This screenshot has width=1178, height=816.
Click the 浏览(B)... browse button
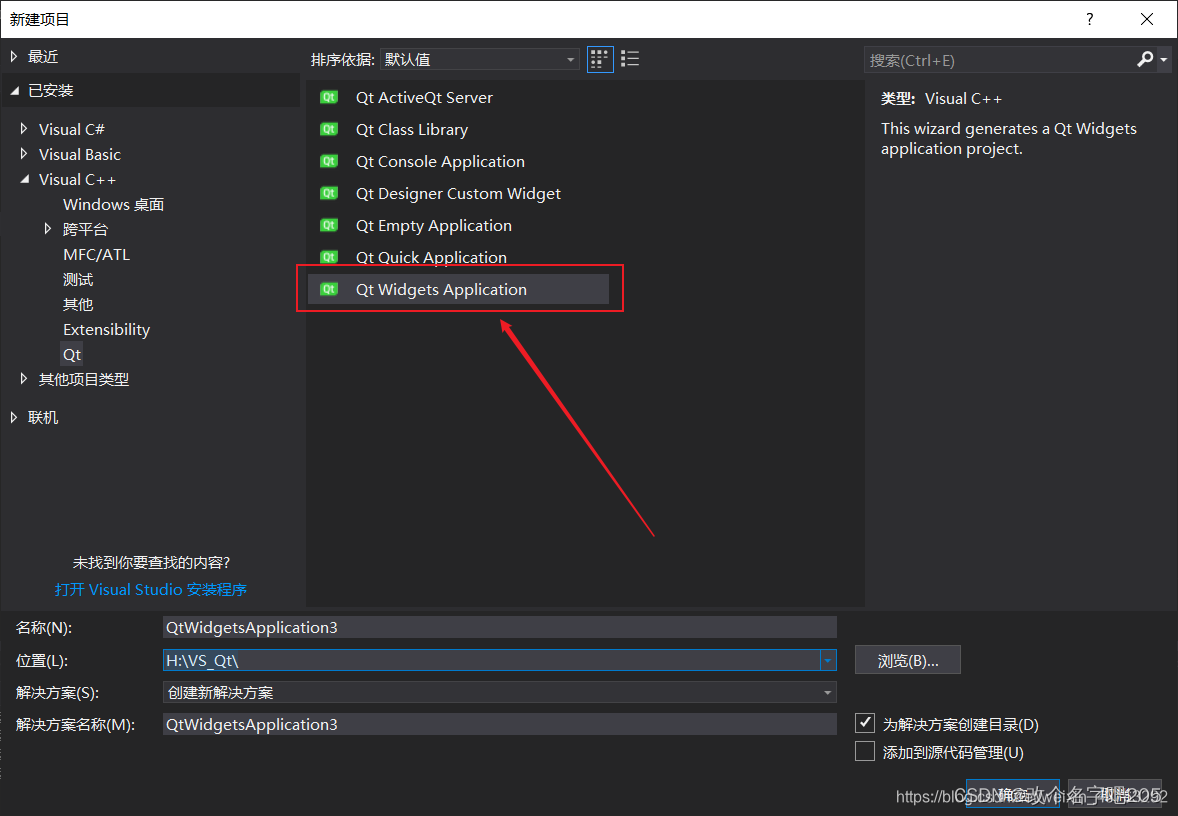pos(908,660)
